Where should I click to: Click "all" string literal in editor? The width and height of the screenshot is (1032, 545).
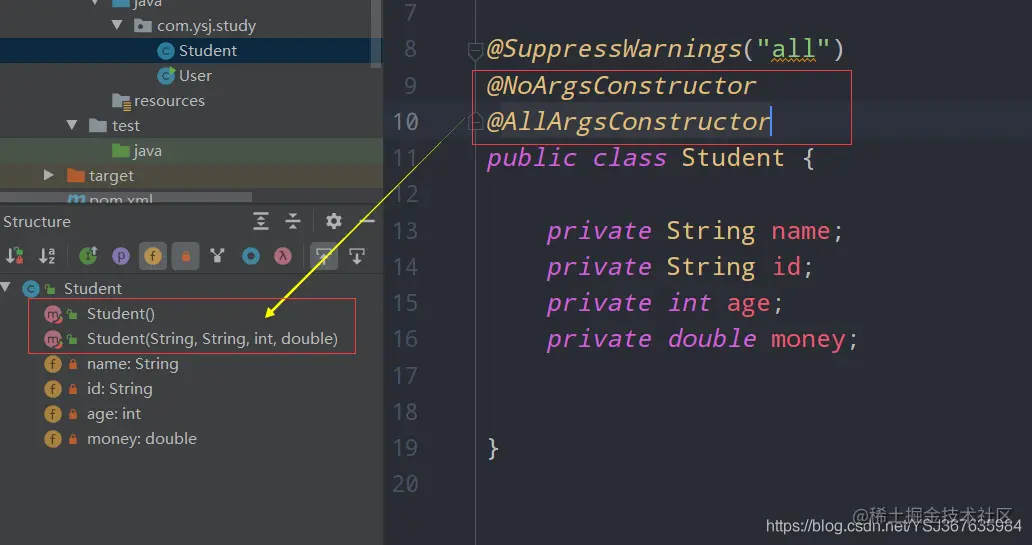(793, 49)
